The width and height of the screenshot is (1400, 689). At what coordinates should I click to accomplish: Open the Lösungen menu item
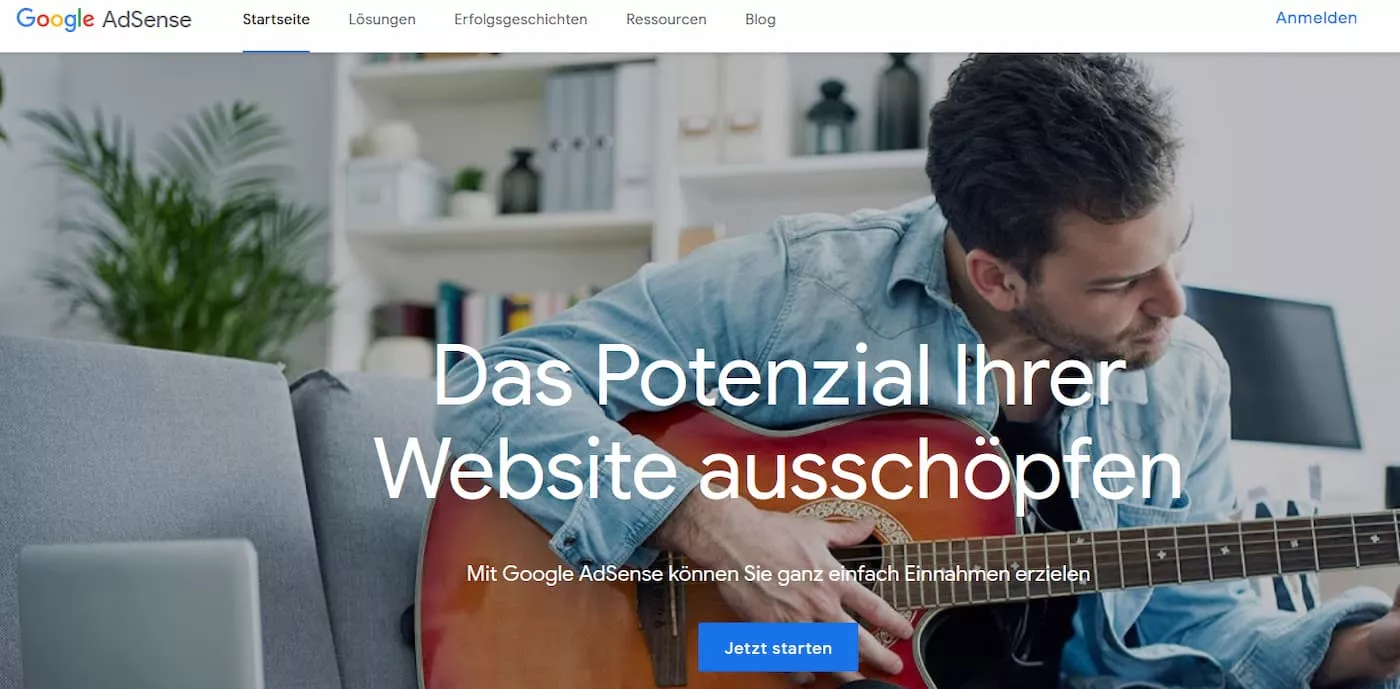coord(382,20)
